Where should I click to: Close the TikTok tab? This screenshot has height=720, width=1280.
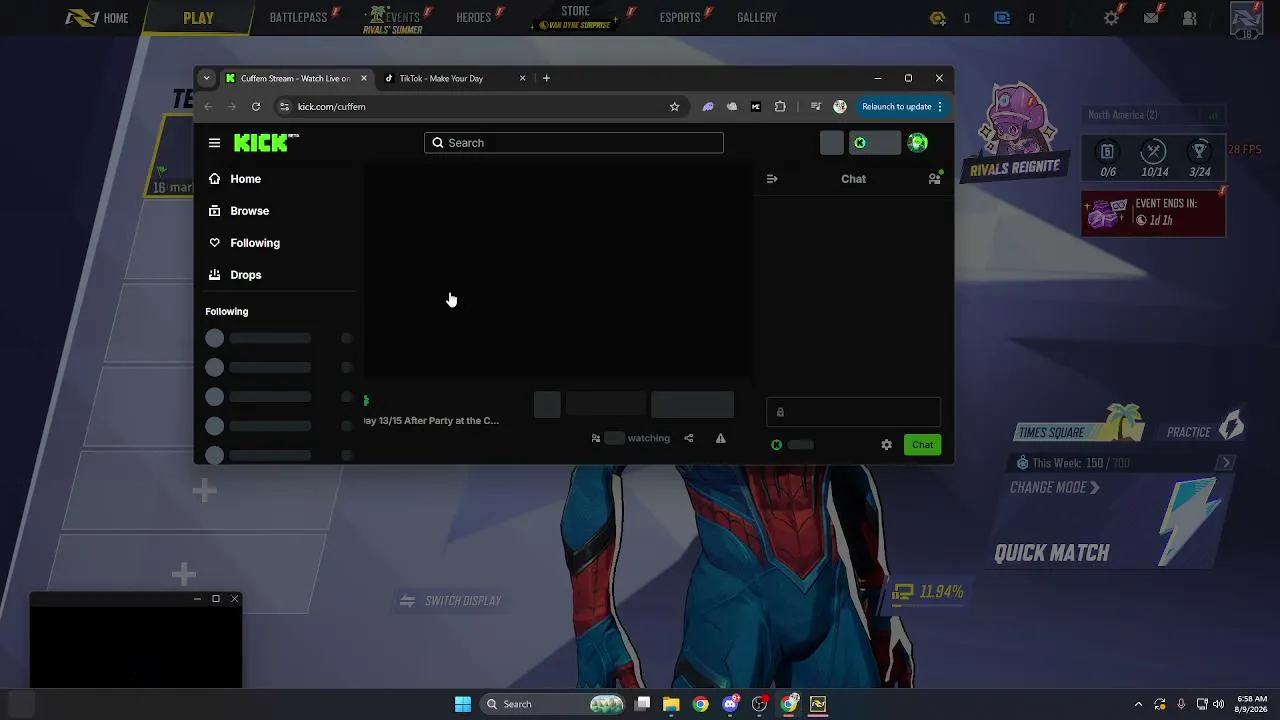click(x=522, y=78)
